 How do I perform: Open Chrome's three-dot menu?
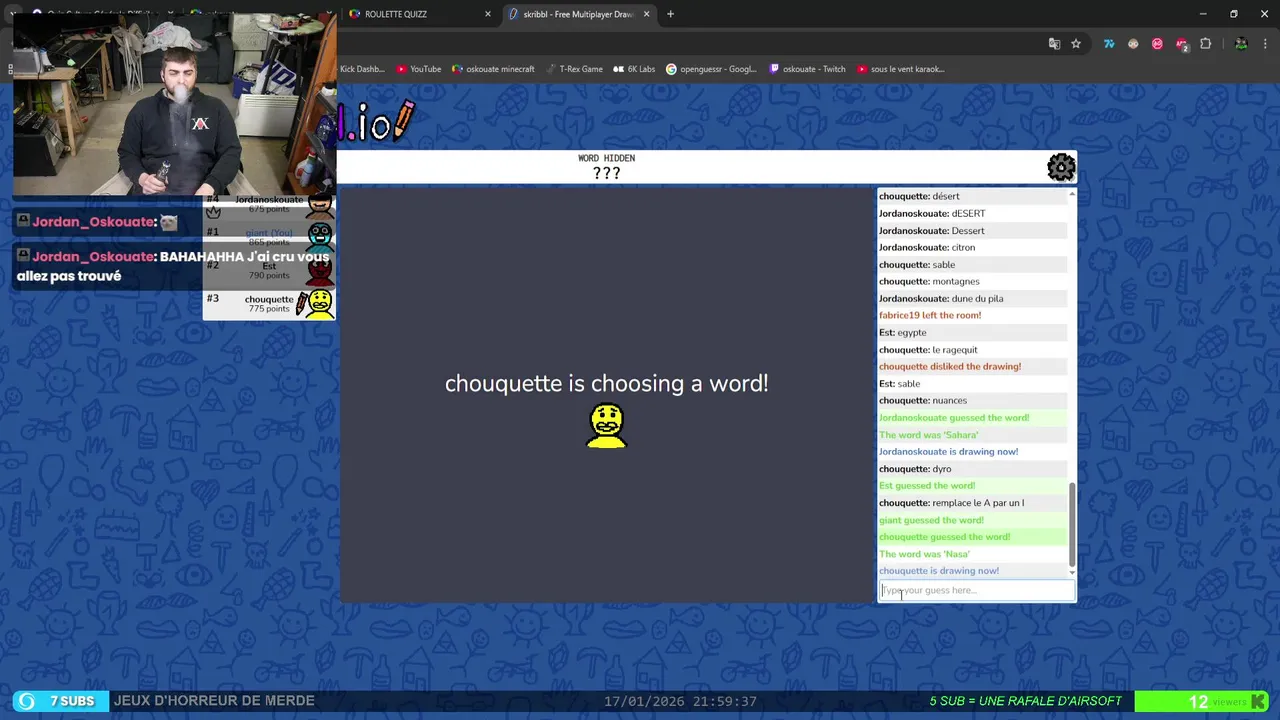[x=1266, y=44]
